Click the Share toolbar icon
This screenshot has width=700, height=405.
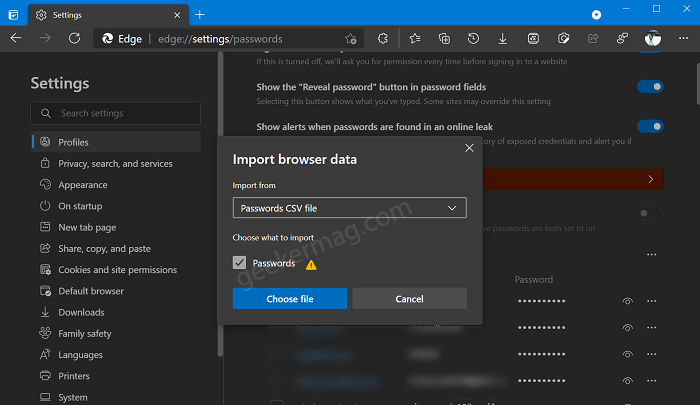tap(593, 39)
